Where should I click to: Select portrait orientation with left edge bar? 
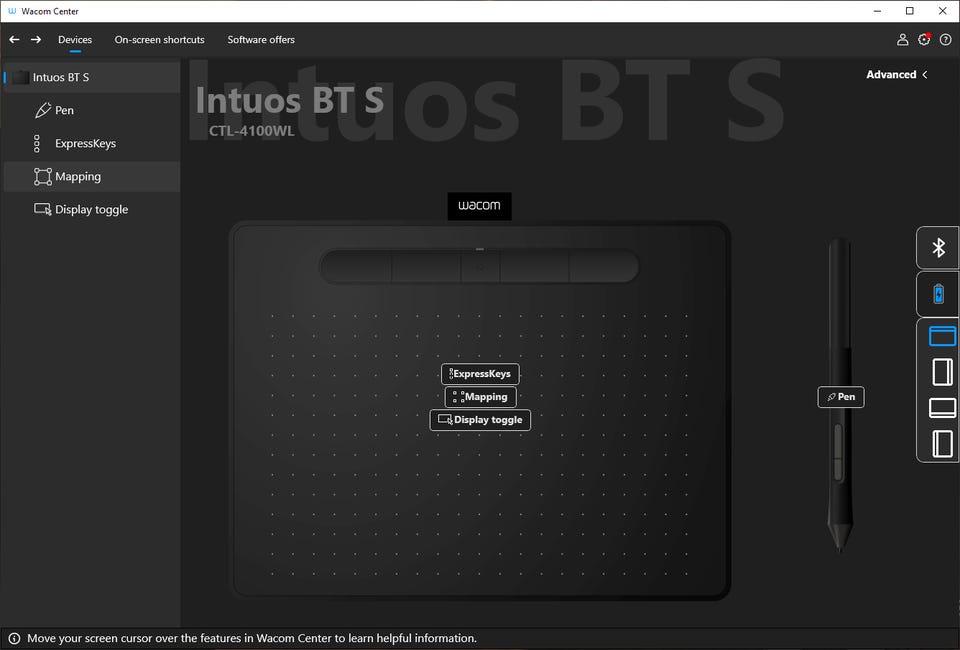coord(942,444)
